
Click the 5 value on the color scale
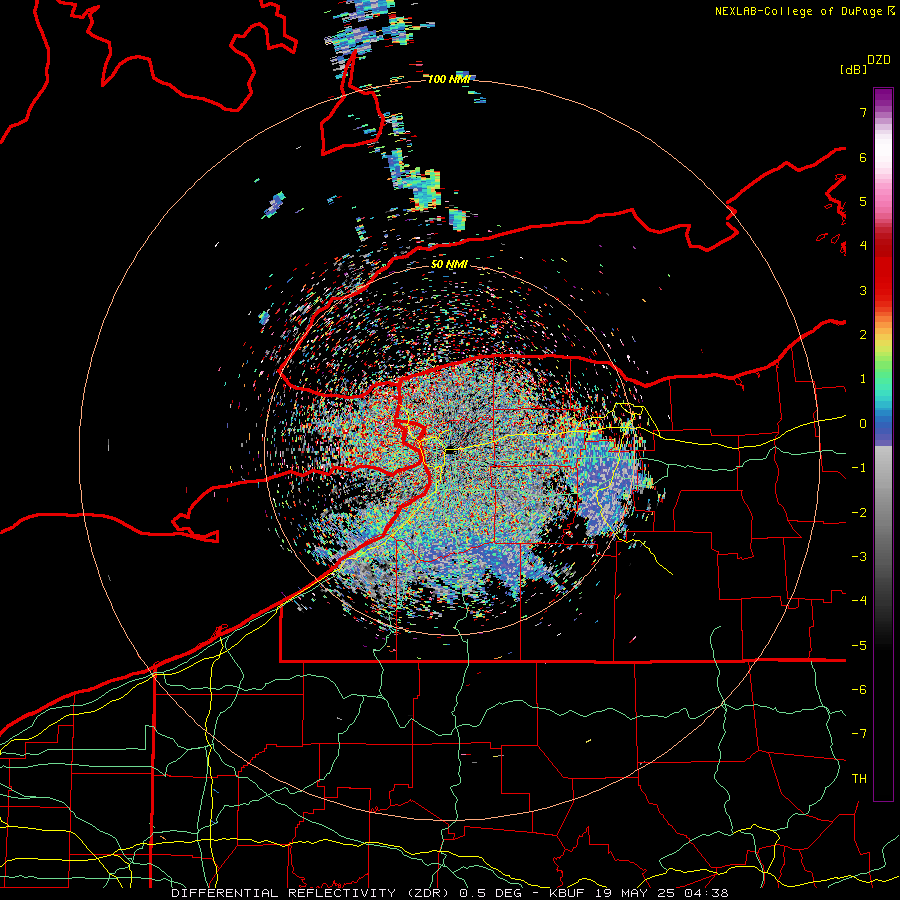point(863,201)
